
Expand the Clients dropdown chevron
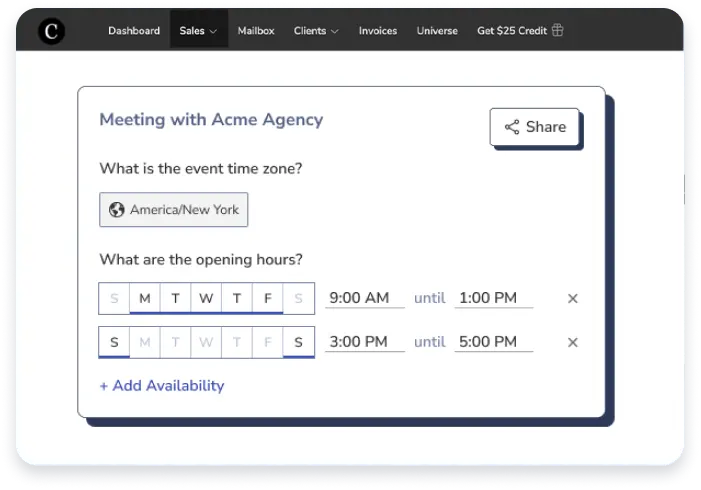point(334,31)
